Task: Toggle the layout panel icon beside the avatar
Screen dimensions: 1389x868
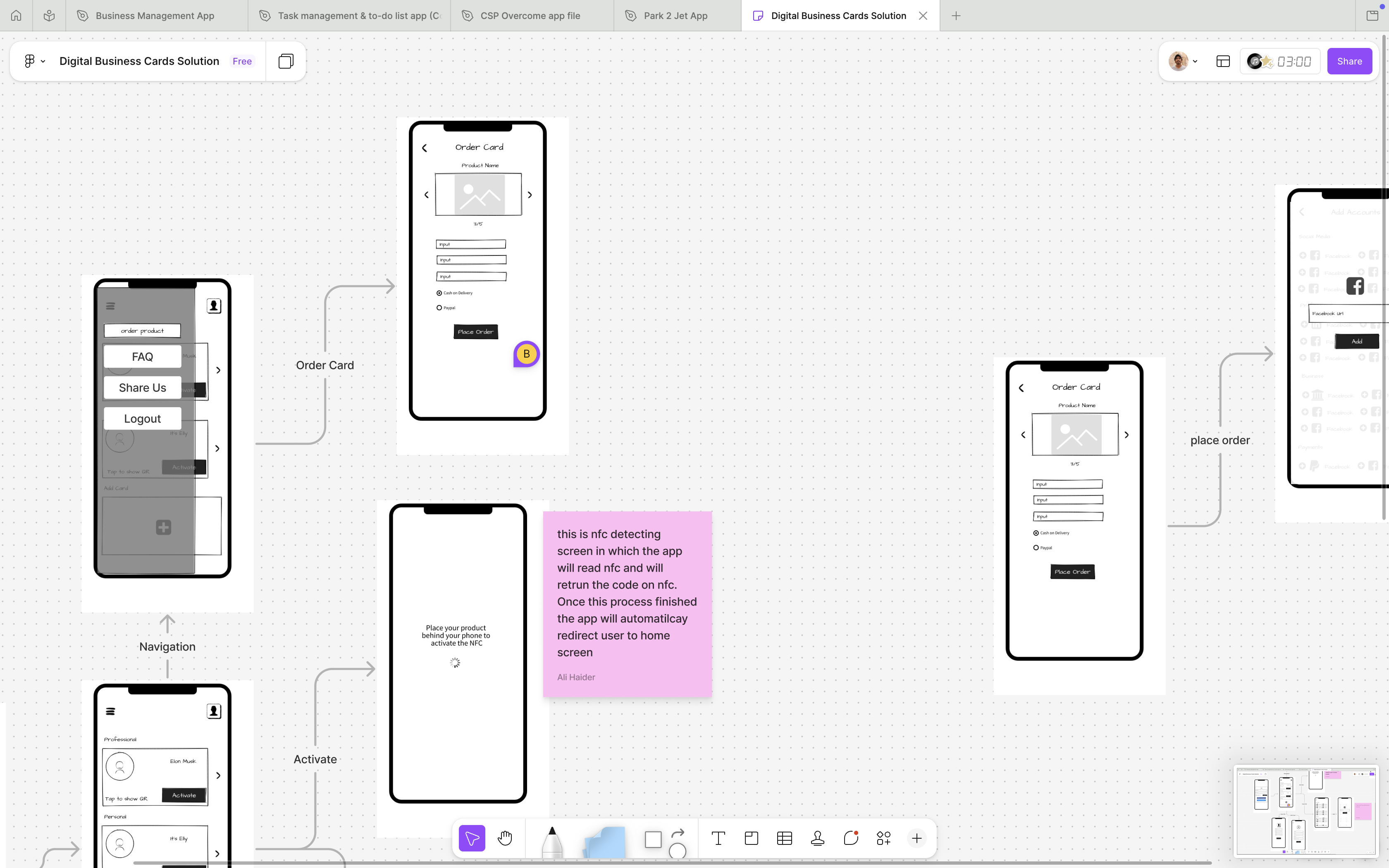Action: pos(1223,61)
